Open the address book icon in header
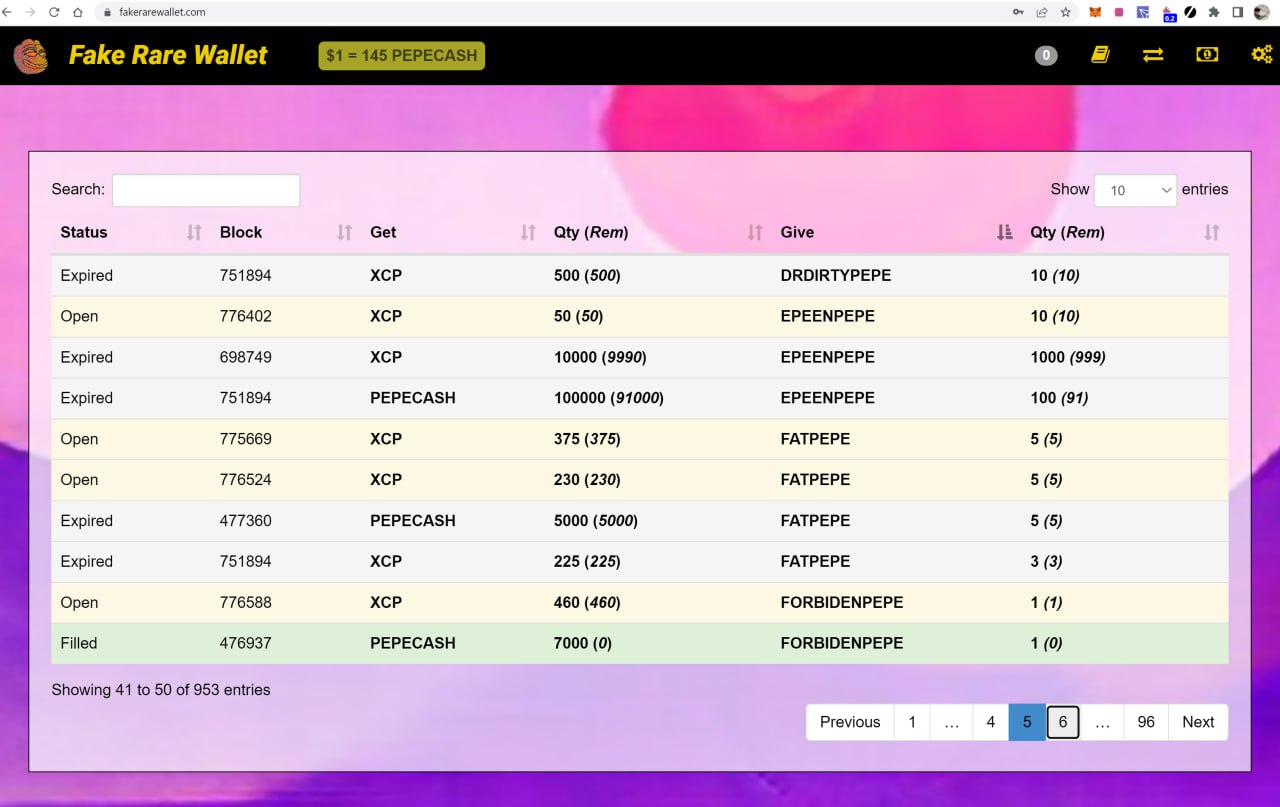 click(x=1100, y=55)
